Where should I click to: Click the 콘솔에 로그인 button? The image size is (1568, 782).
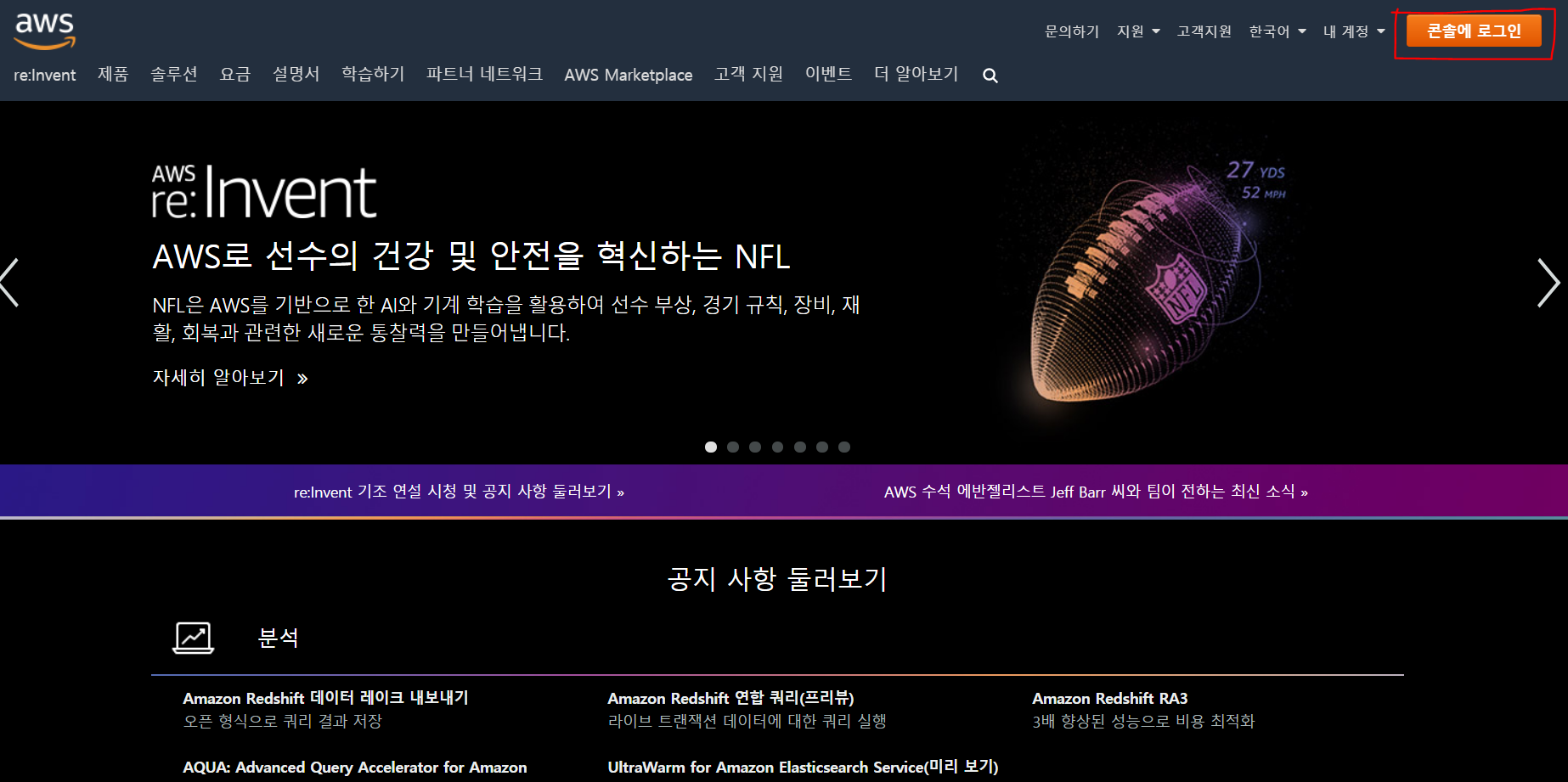coord(1474,31)
